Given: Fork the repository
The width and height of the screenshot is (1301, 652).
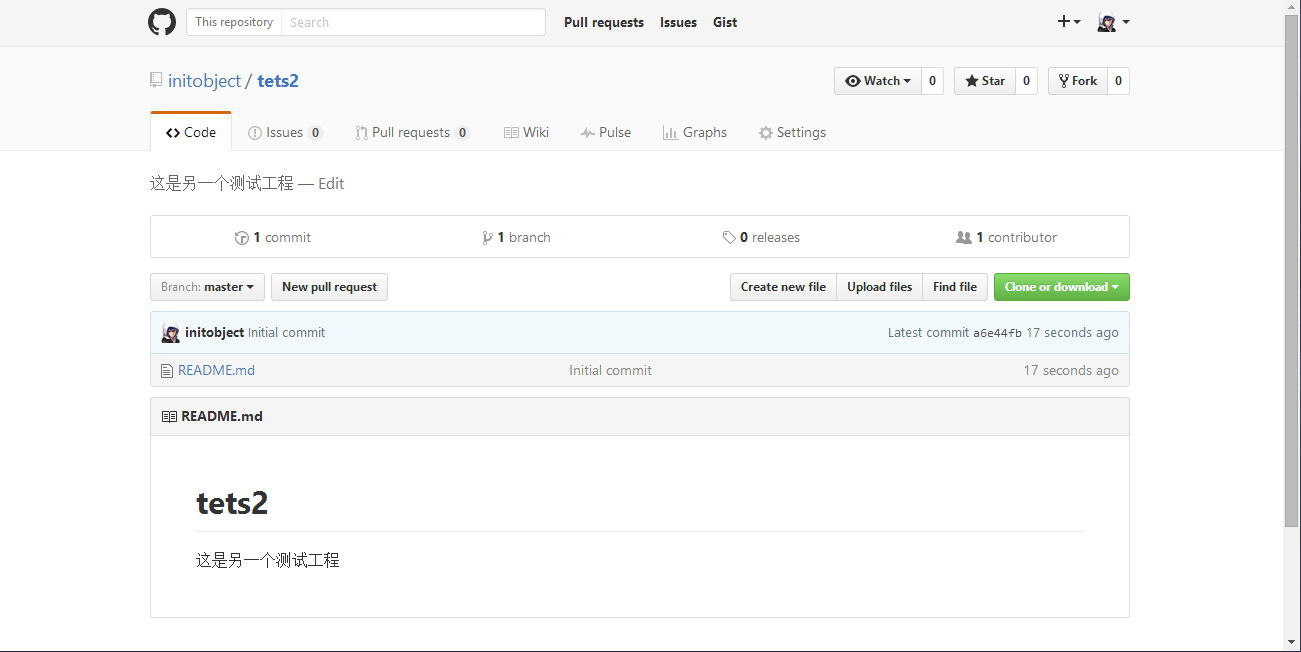Looking at the screenshot, I should pos(1078,81).
